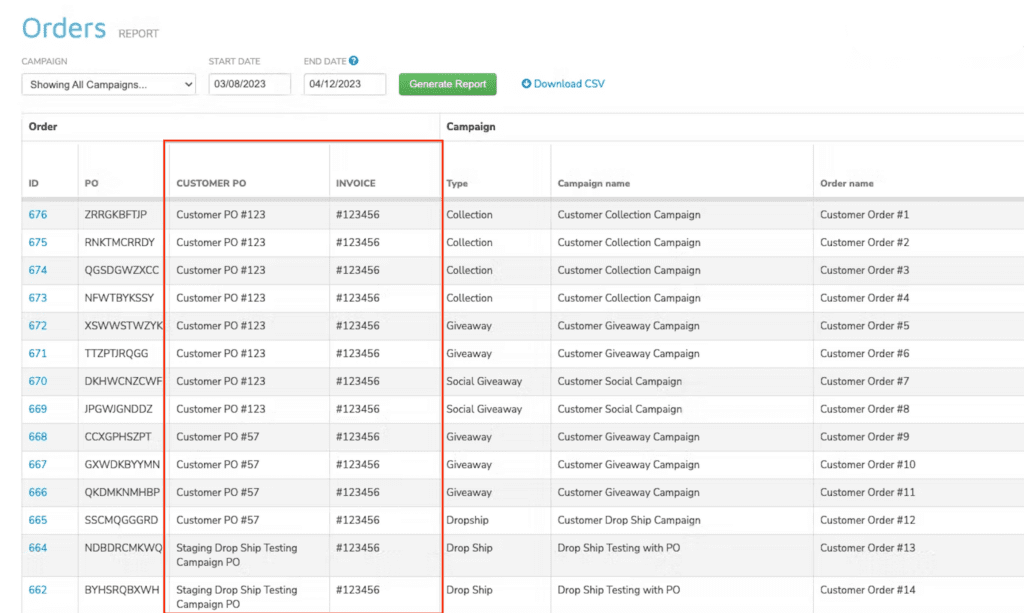The width and height of the screenshot is (1024, 613).
Task: Open order ID 662 link
Action: click(38, 590)
